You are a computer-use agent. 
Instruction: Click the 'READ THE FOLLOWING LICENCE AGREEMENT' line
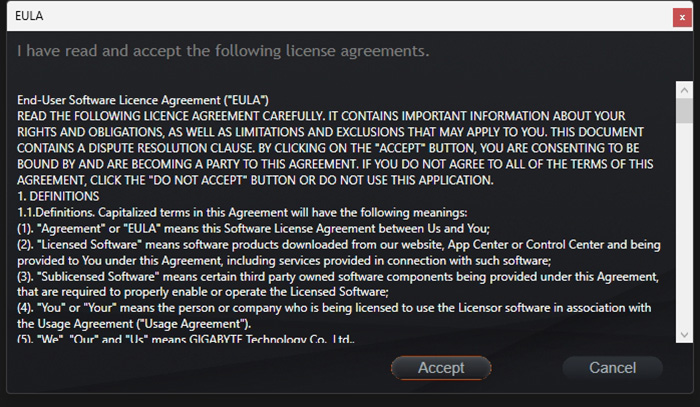coord(321,116)
